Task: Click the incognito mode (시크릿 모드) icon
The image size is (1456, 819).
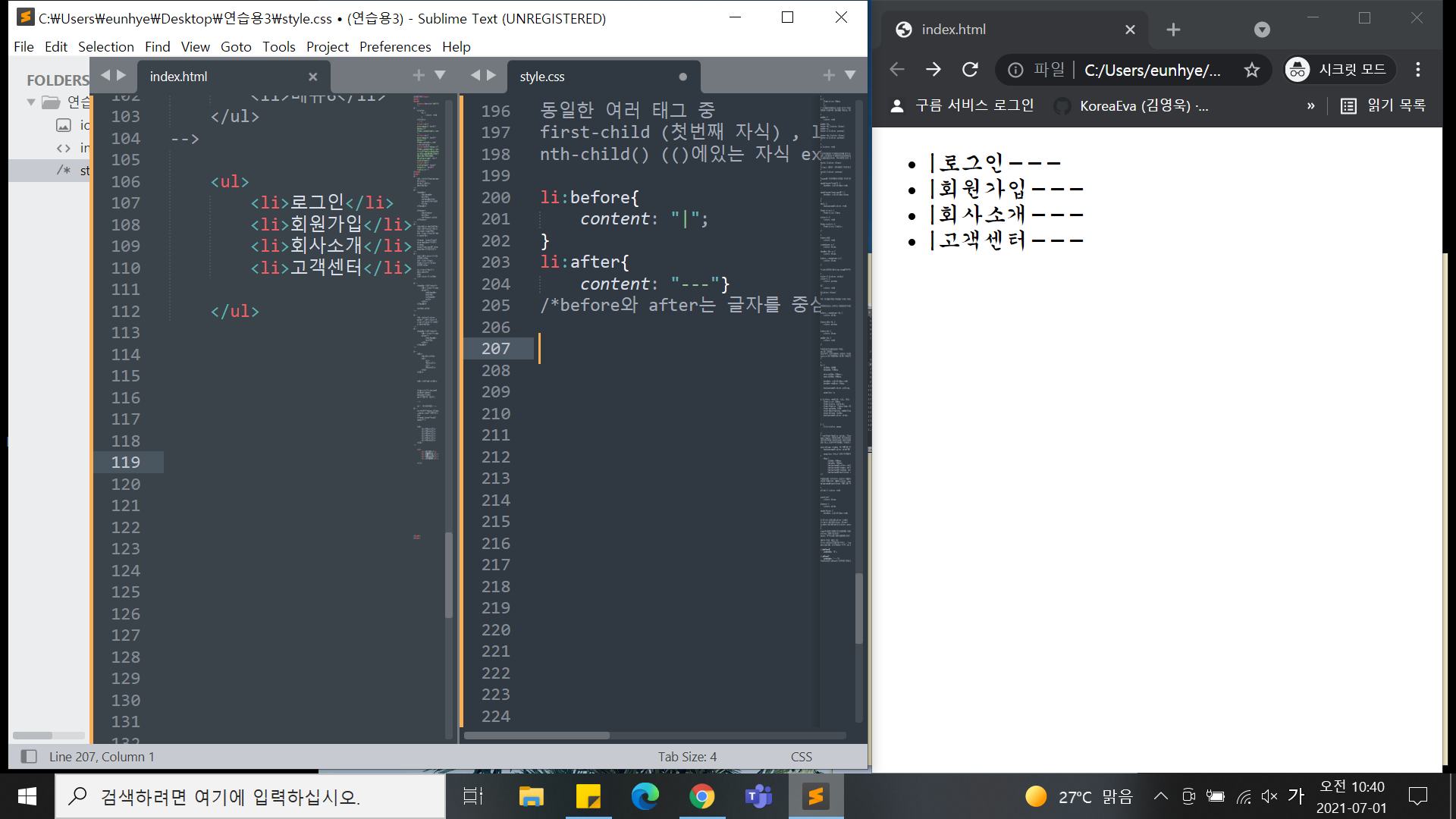Action: point(1298,70)
